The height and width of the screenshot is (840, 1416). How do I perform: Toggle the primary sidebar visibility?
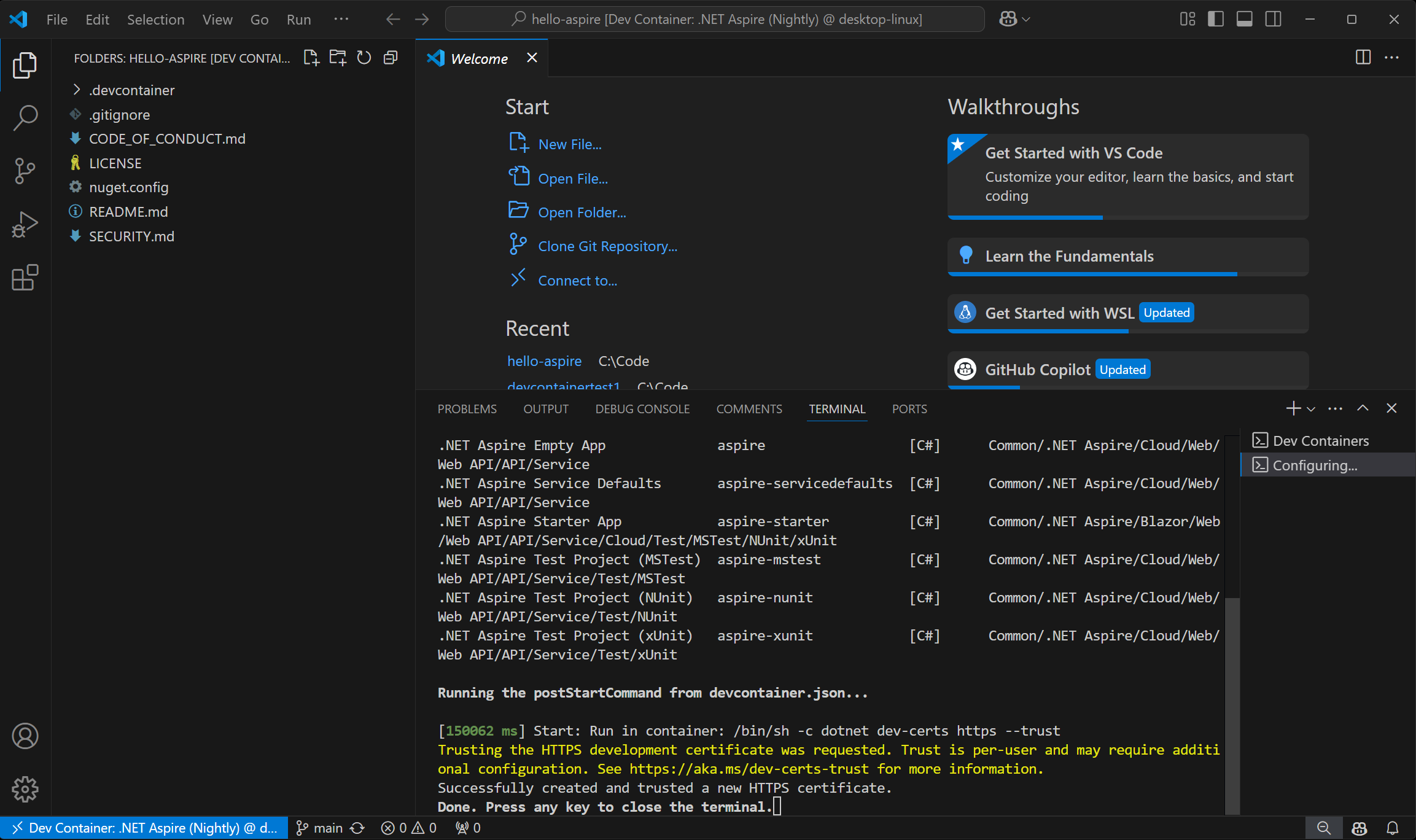[1215, 19]
